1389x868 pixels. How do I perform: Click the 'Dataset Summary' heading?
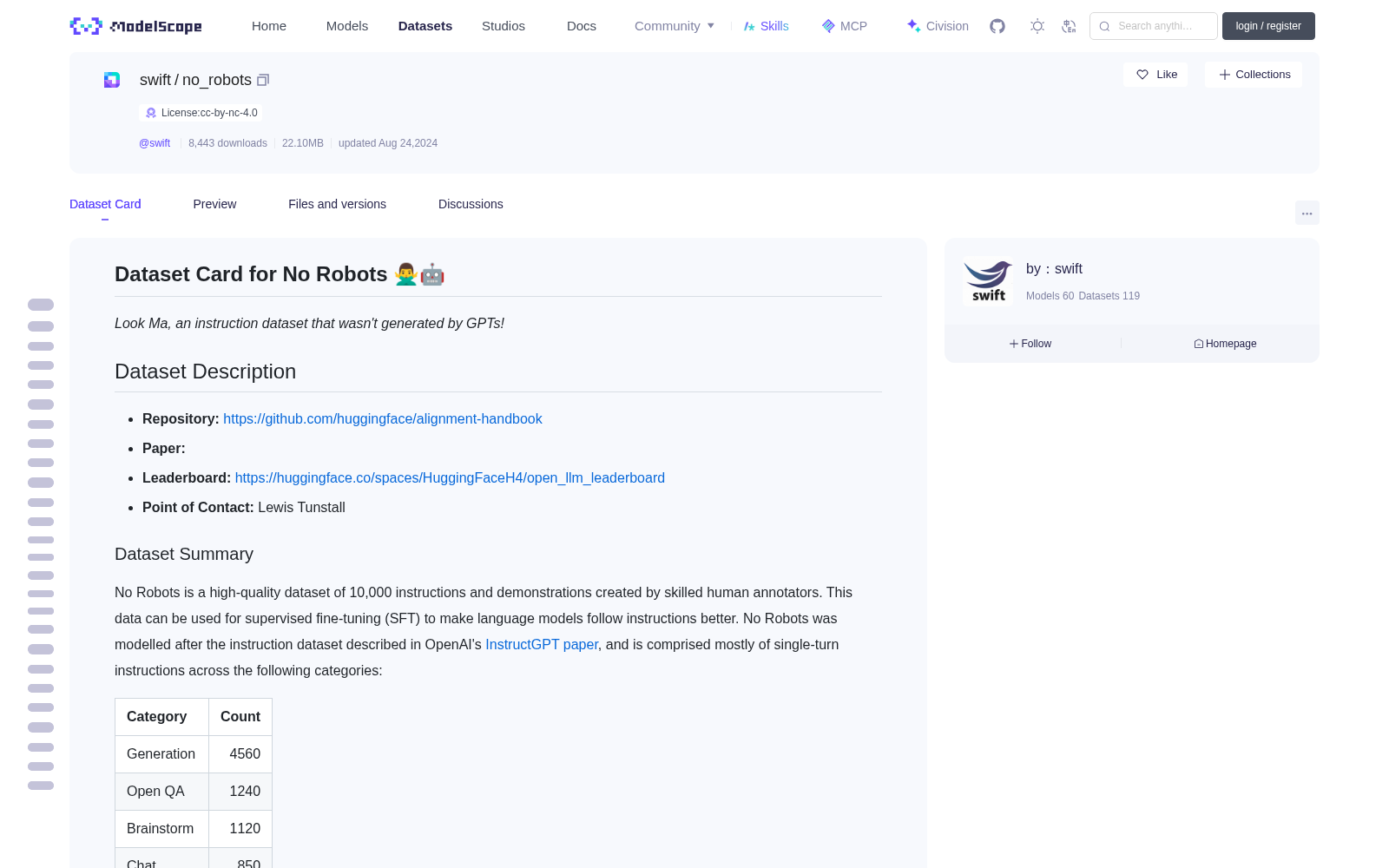tap(184, 554)
